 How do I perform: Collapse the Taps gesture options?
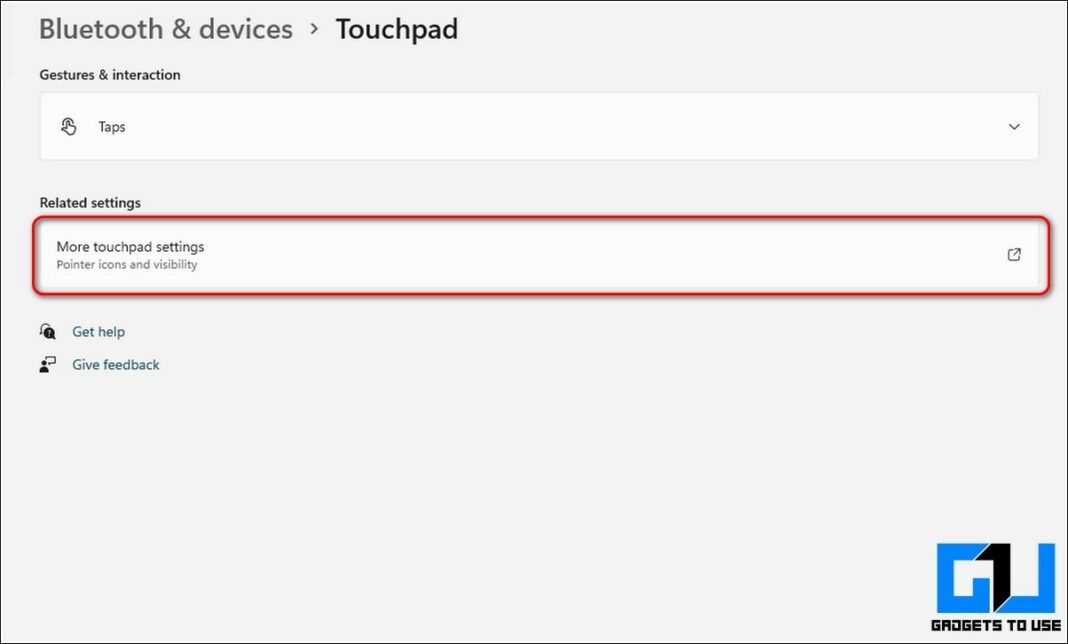(1014, 127)
